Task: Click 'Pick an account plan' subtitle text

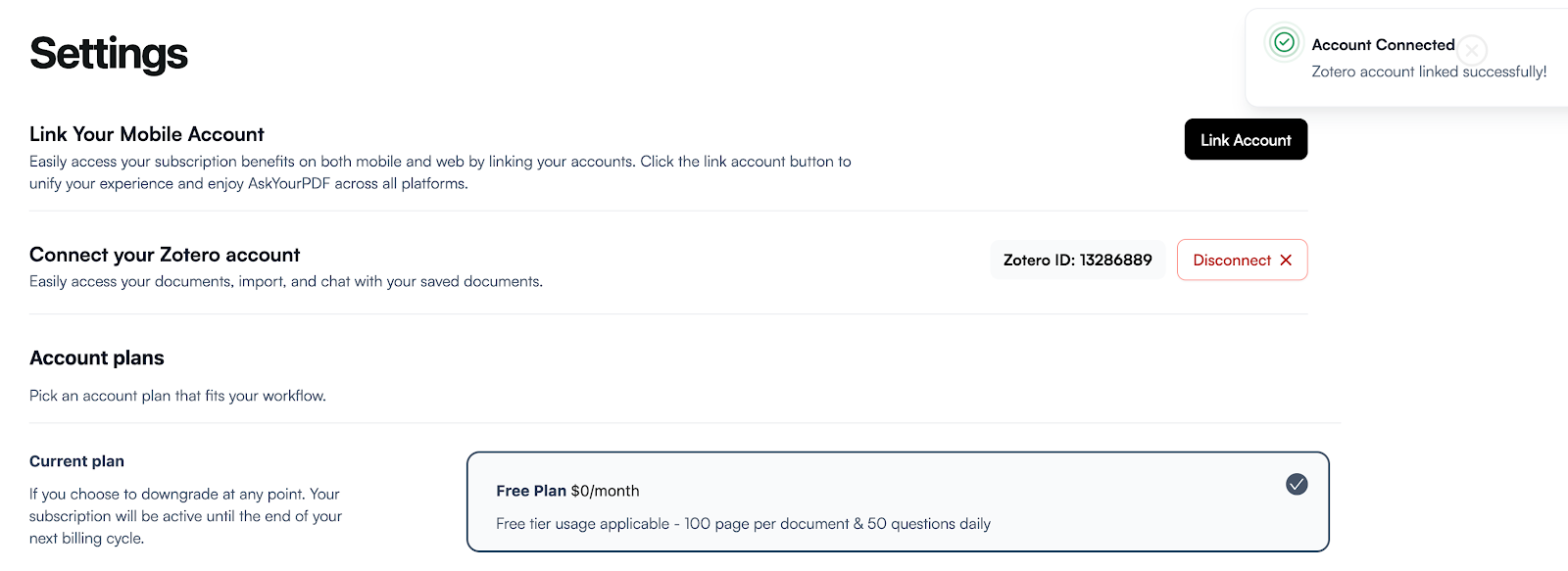Action: (177, 396)
